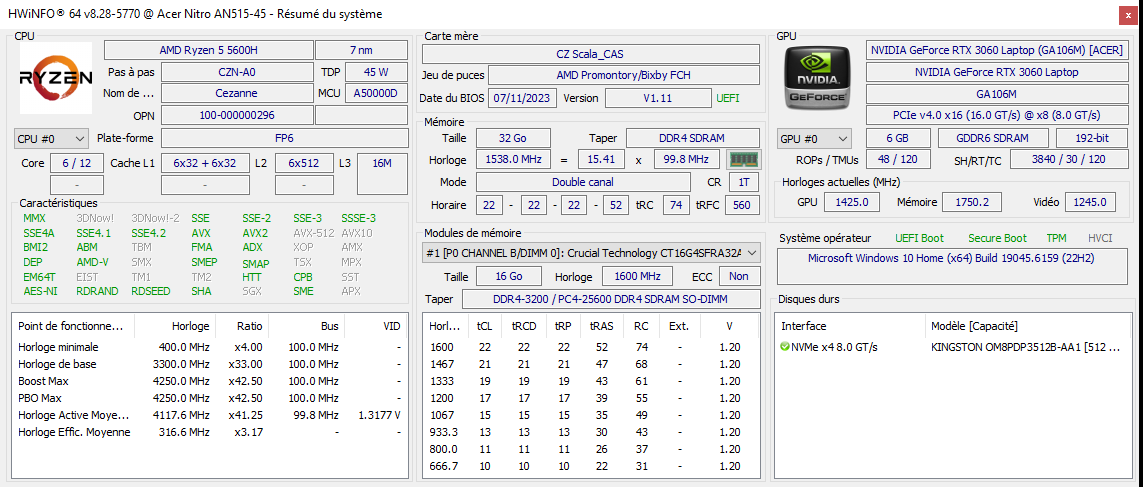Click the GPU clock 1425.0 field
Image resolution: width=1143 pixels, height=487 pixels.
pyautogui.click(x=852, y=202)
